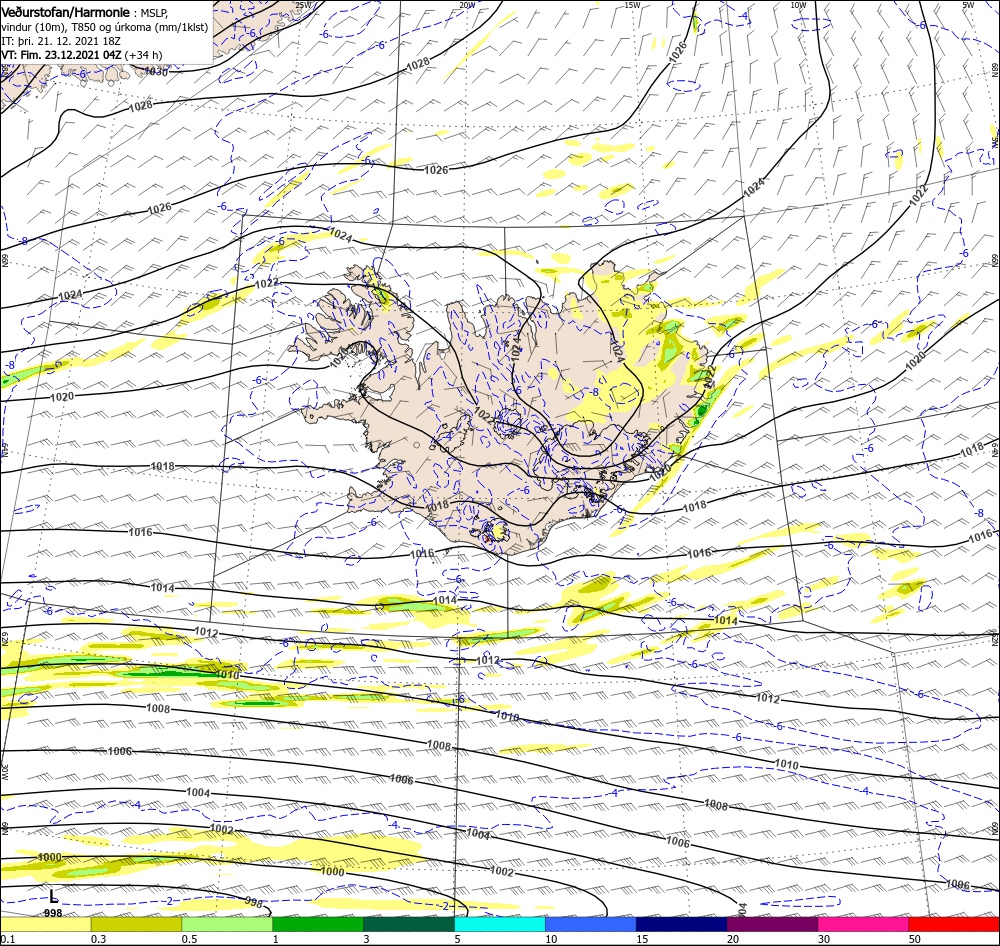The image size is (1000, 946).
Task: Click the "20" legend scale number
Action: point(733,939)
